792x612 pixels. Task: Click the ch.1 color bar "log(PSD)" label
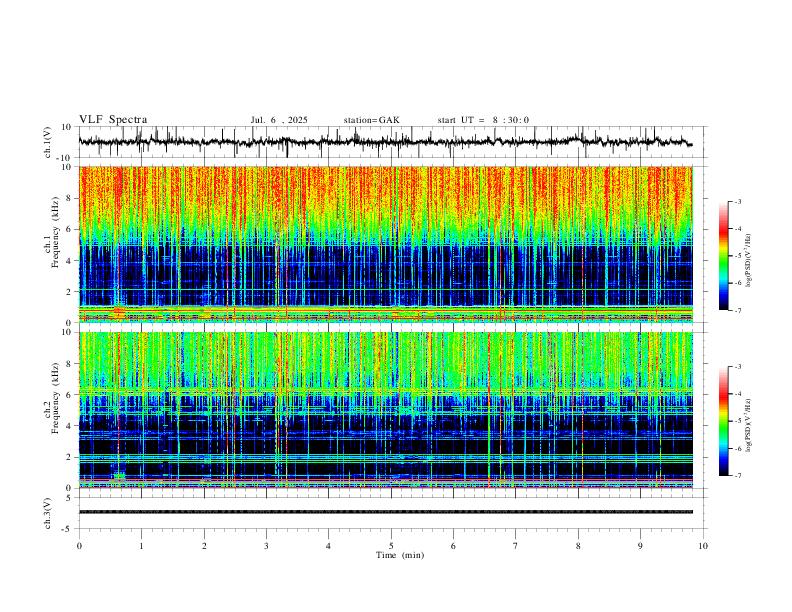click(749, 261)
